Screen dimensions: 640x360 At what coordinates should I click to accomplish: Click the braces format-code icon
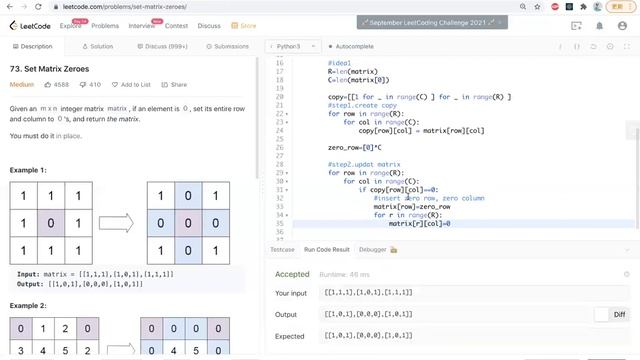[x=577, y=47]
